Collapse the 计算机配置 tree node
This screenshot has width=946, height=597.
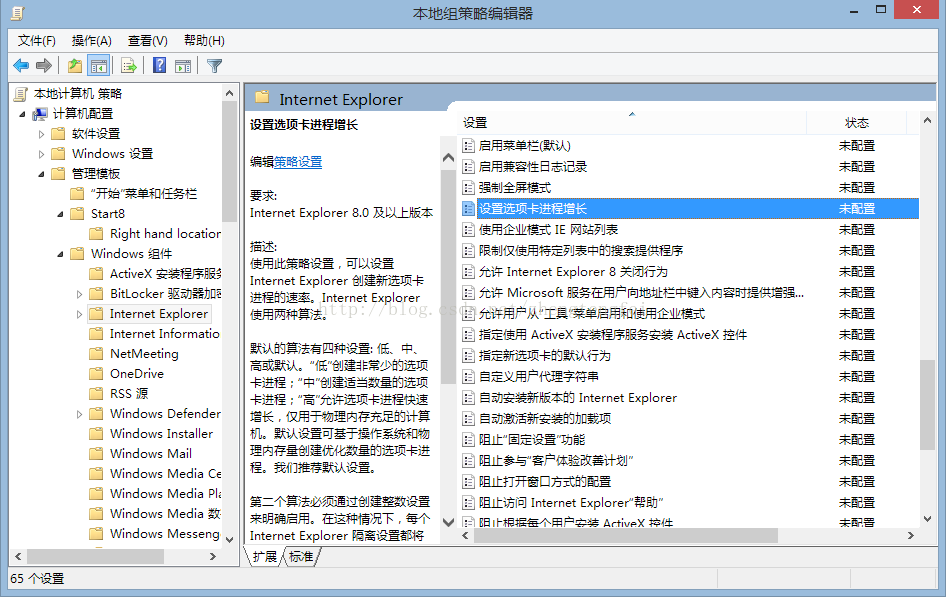tap(22, 114)
